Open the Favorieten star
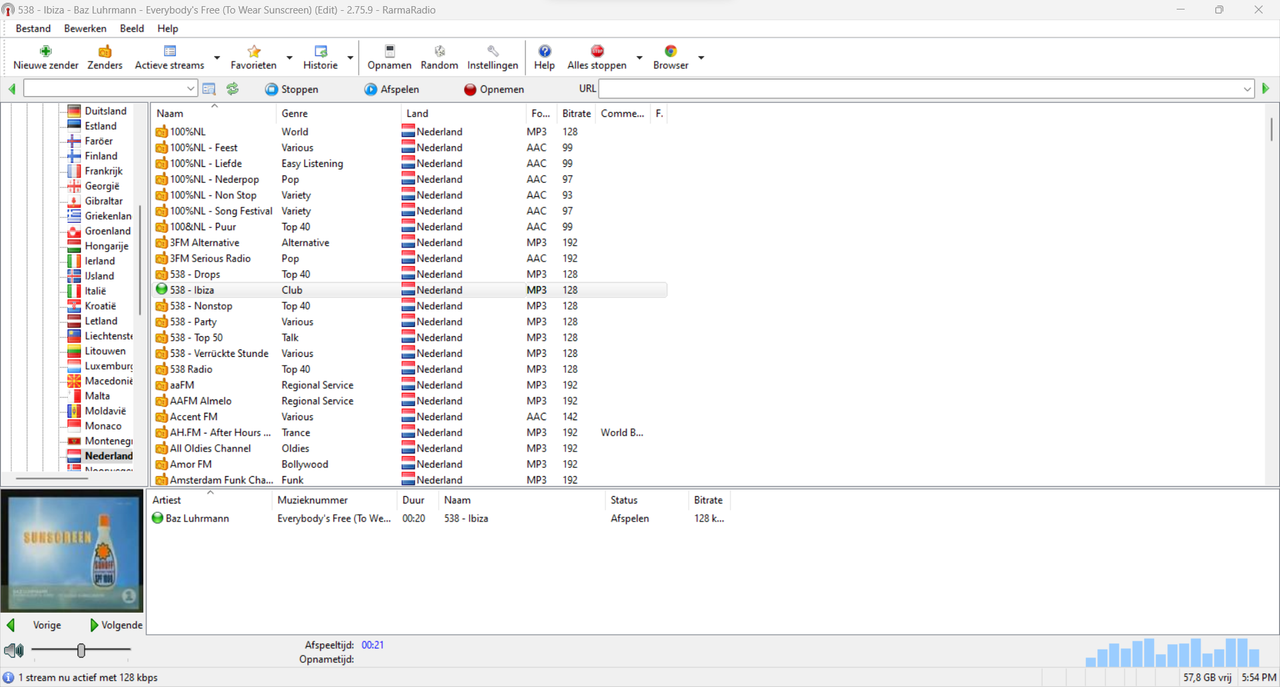The image size is (1280, 687). coord(254,58)
